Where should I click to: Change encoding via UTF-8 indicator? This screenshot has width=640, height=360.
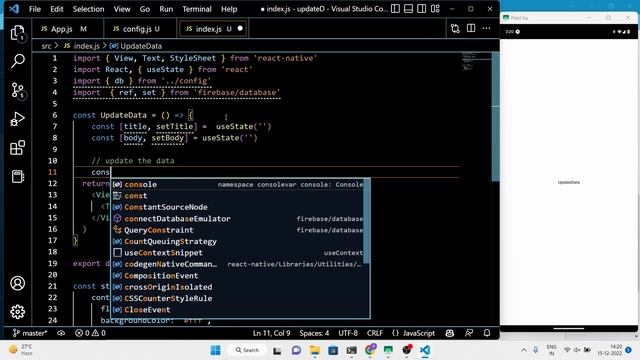(348, 333)
